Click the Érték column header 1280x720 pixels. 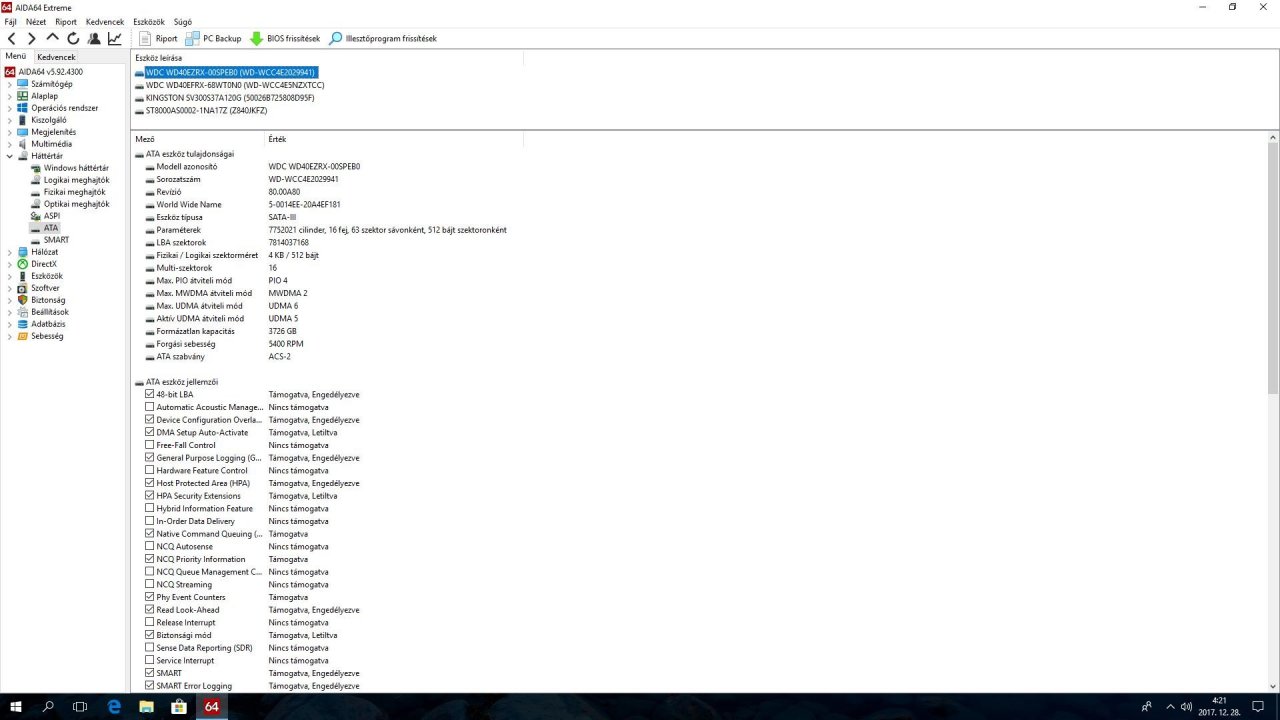(278, 139)
